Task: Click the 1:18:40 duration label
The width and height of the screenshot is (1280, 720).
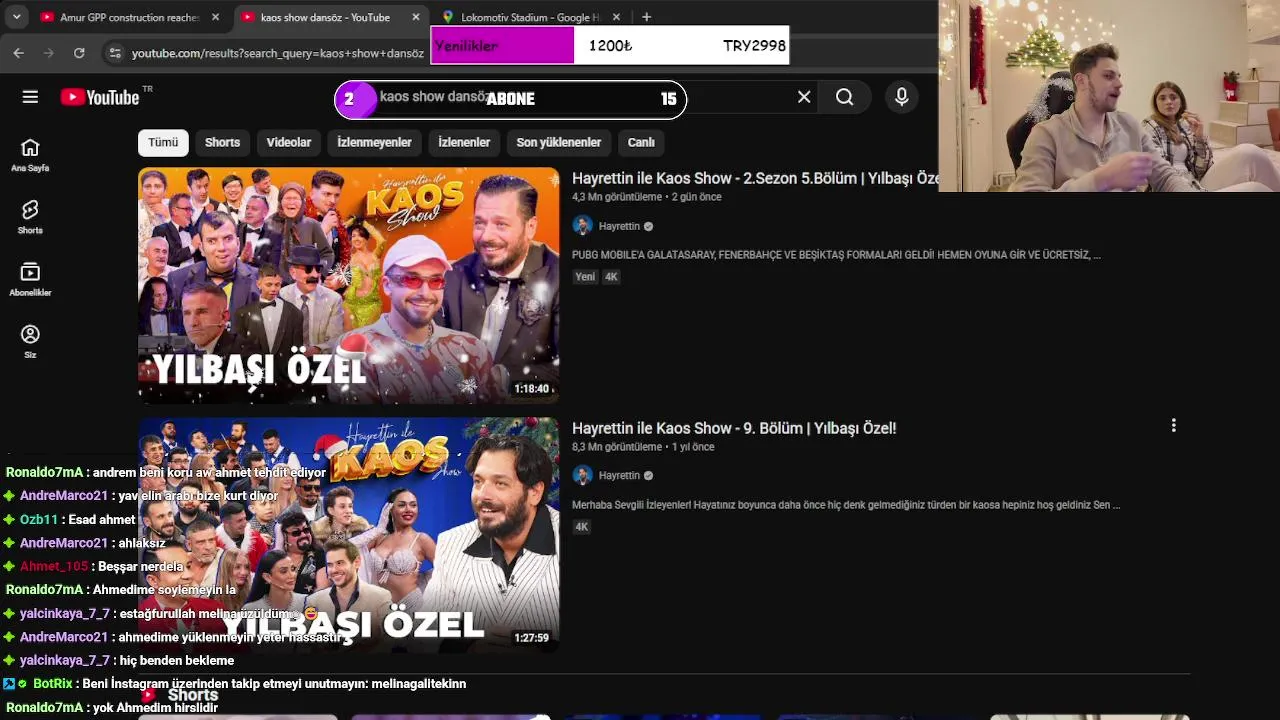Action: tap(532, 388)
